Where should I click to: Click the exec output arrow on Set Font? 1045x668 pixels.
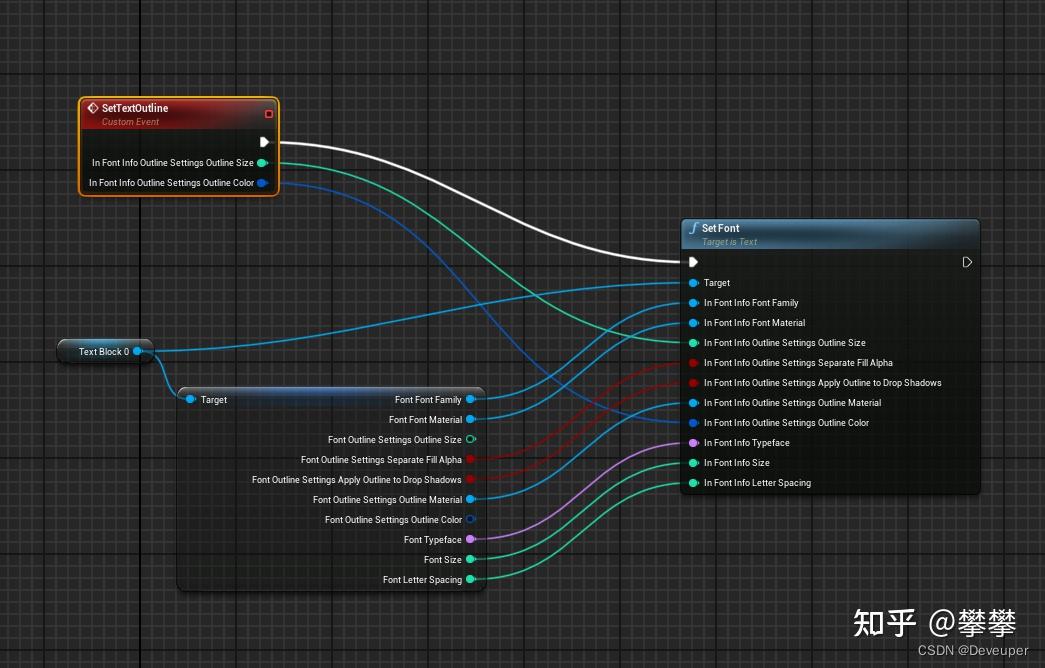tap(966, 262)
